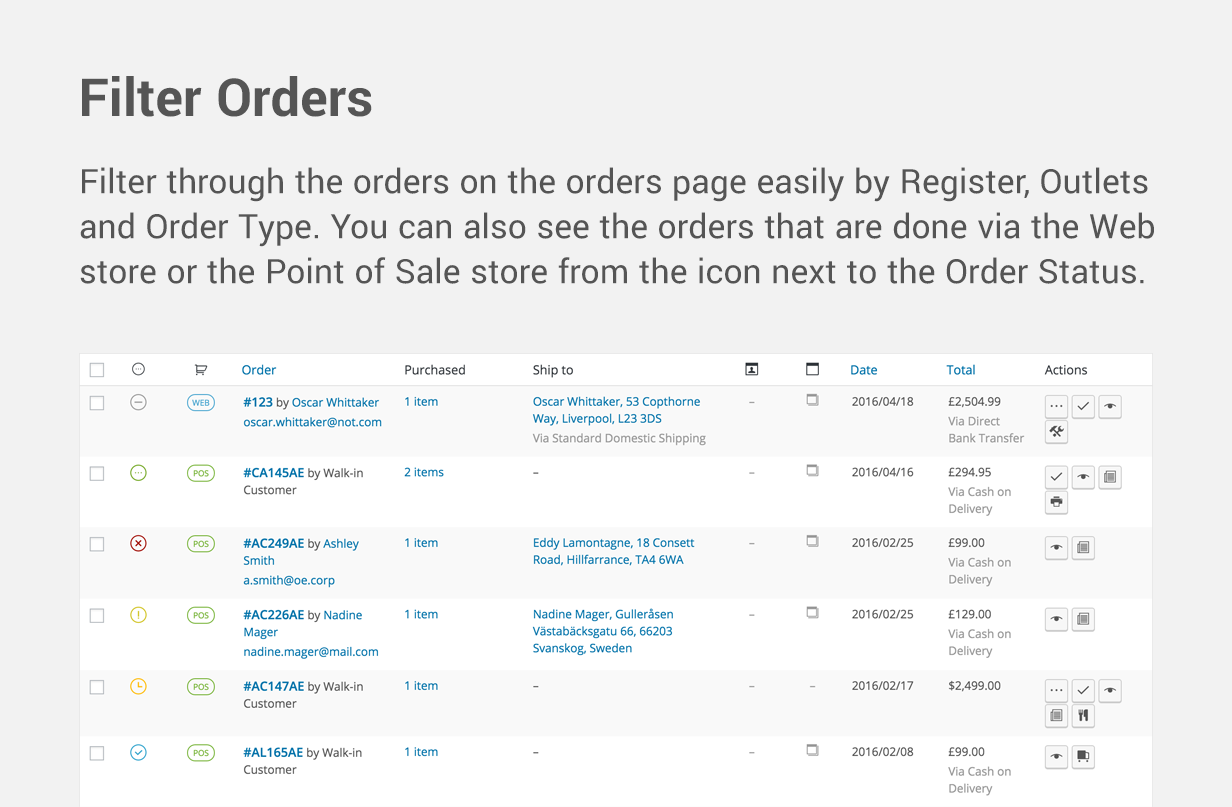Sort by the Order column header
This screenshot has width=1232, height=807.
click(258, 370)
